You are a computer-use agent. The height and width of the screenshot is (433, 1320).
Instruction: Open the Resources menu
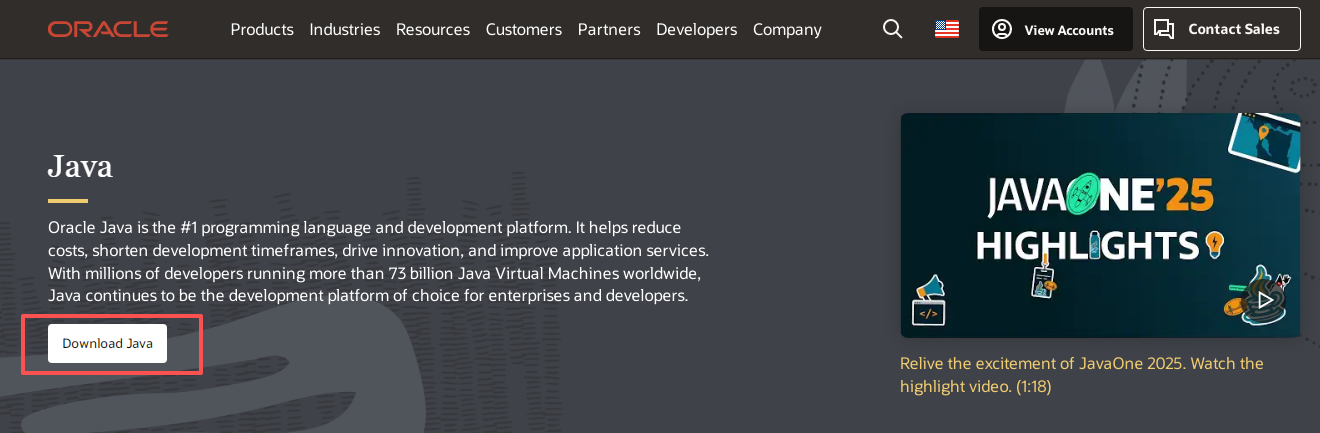pyautogui.click(x=433, y=29)
